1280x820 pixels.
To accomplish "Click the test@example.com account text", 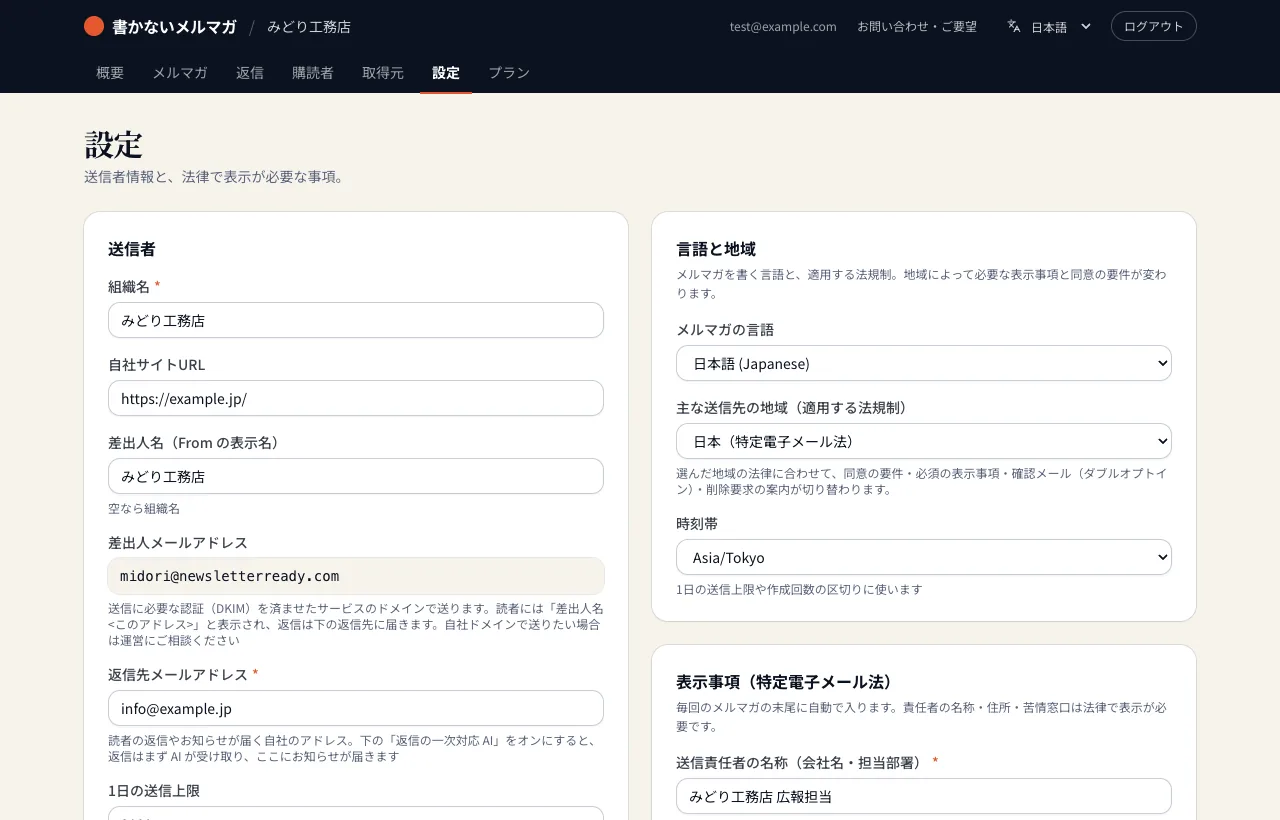I will (783, 27).
